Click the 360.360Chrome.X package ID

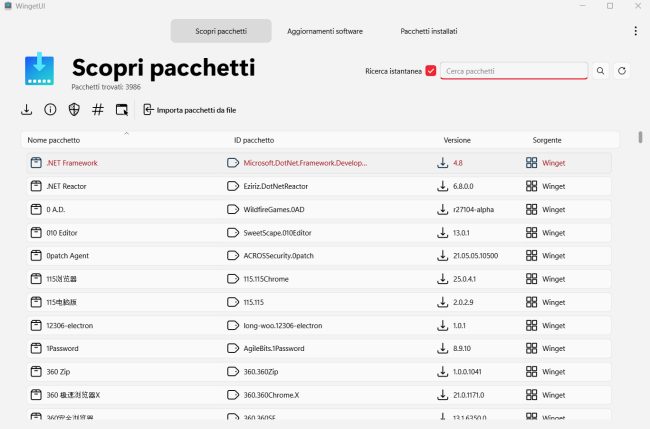point(271,395)
